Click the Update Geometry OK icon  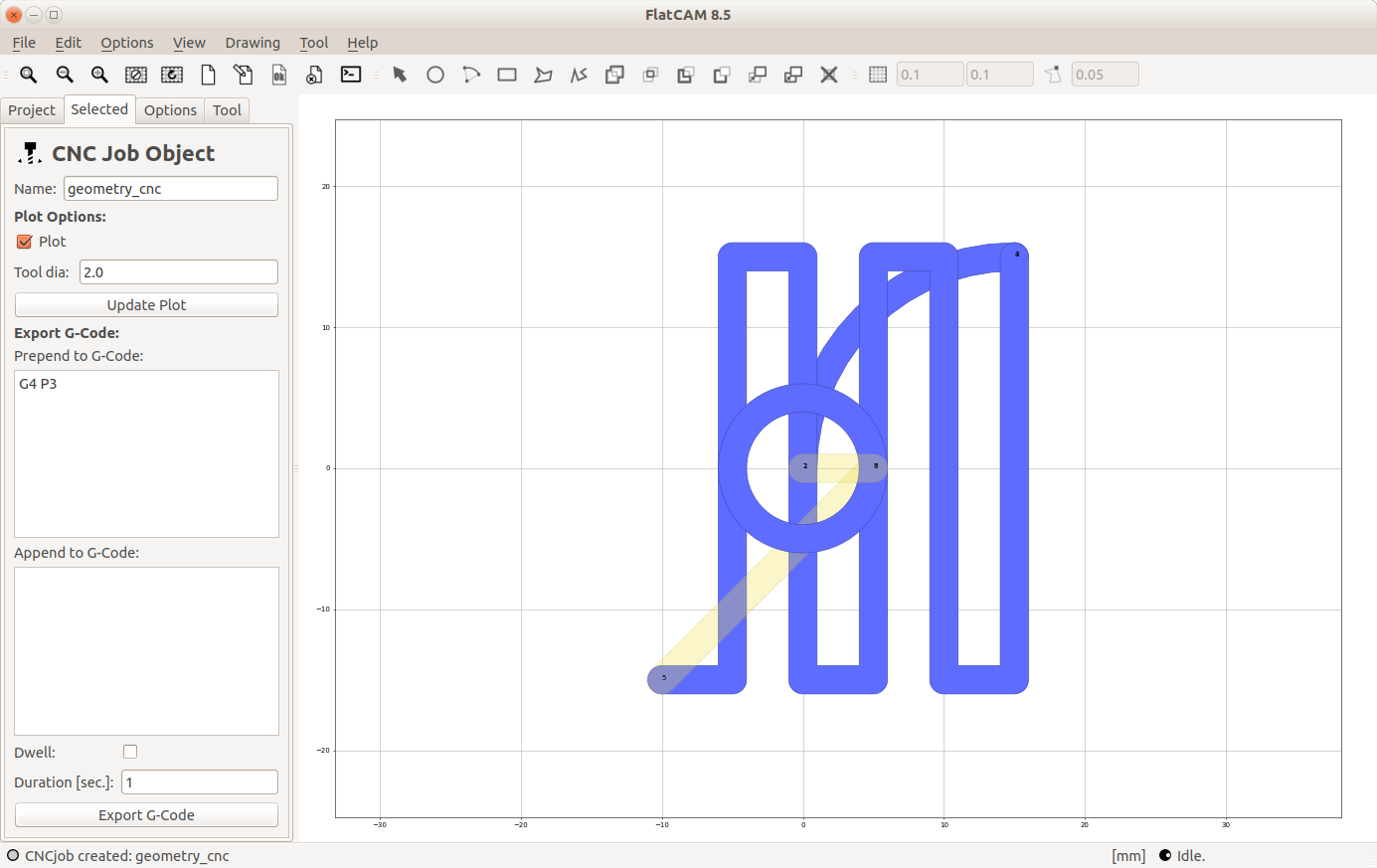click(x=279, y=75)
